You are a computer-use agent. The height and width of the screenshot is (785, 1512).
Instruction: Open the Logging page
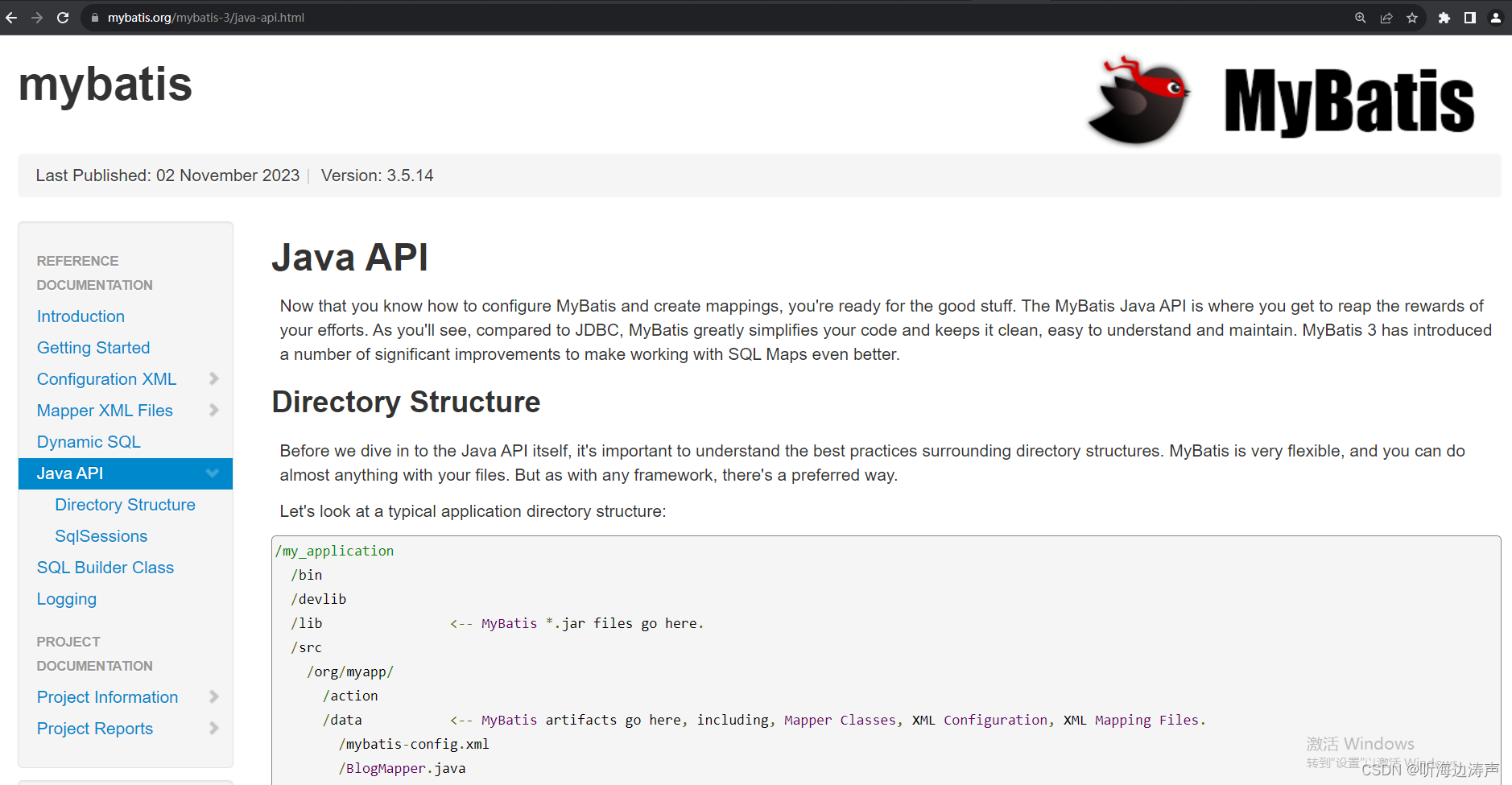pos(67,599)
